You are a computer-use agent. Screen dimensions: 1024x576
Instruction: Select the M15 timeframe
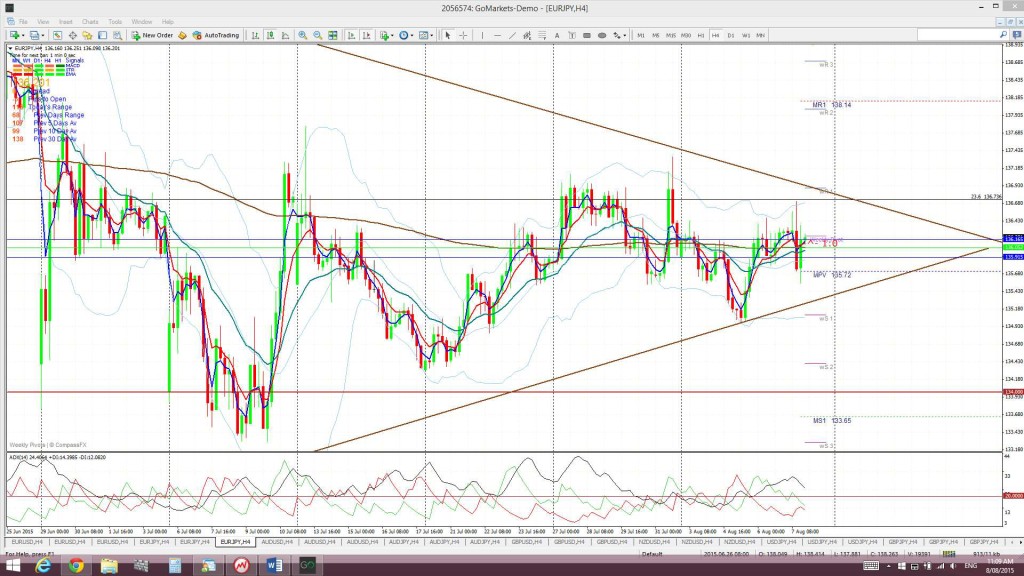[671, 35]
